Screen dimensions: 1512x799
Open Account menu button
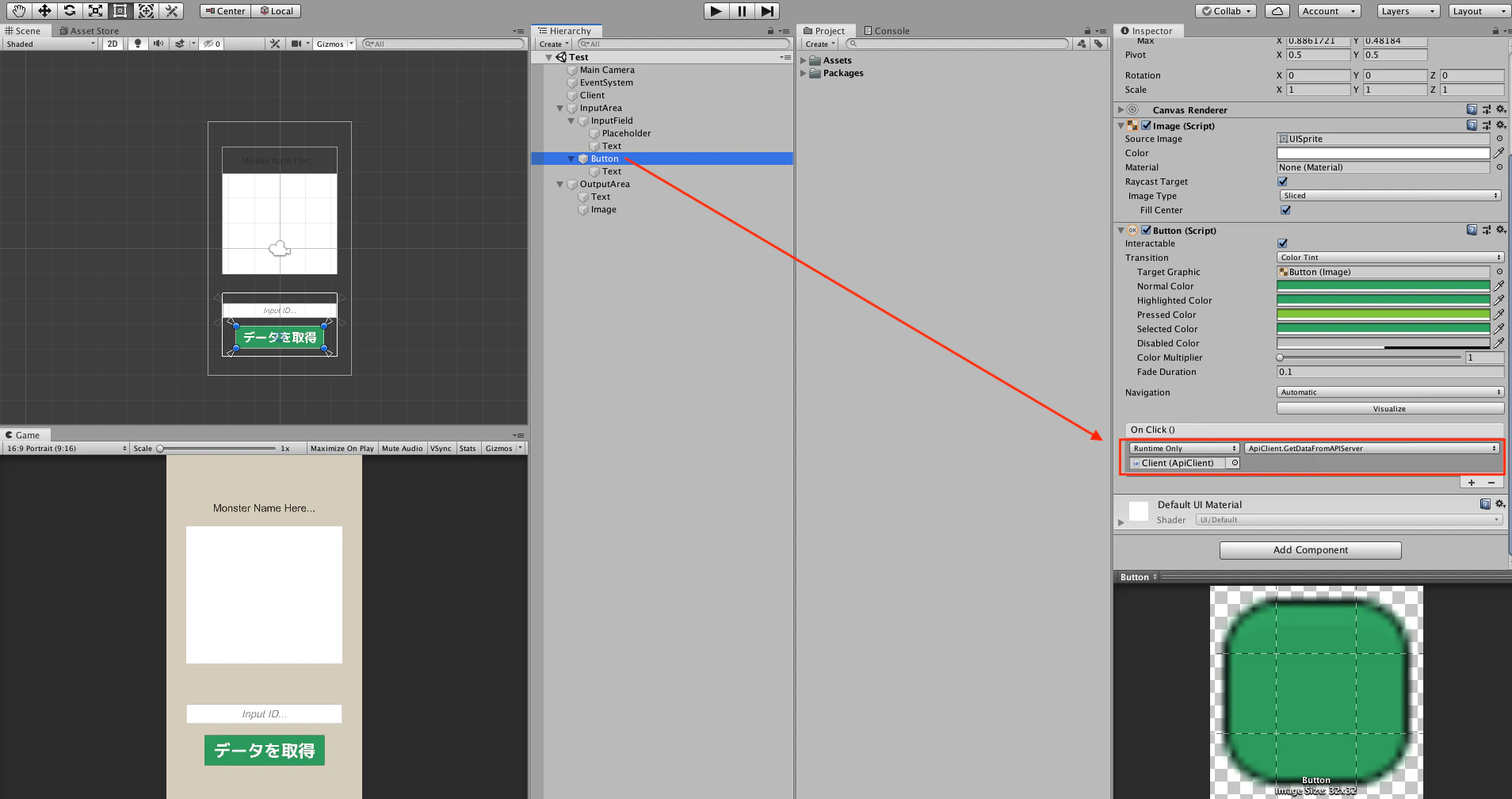(1329, 11)
